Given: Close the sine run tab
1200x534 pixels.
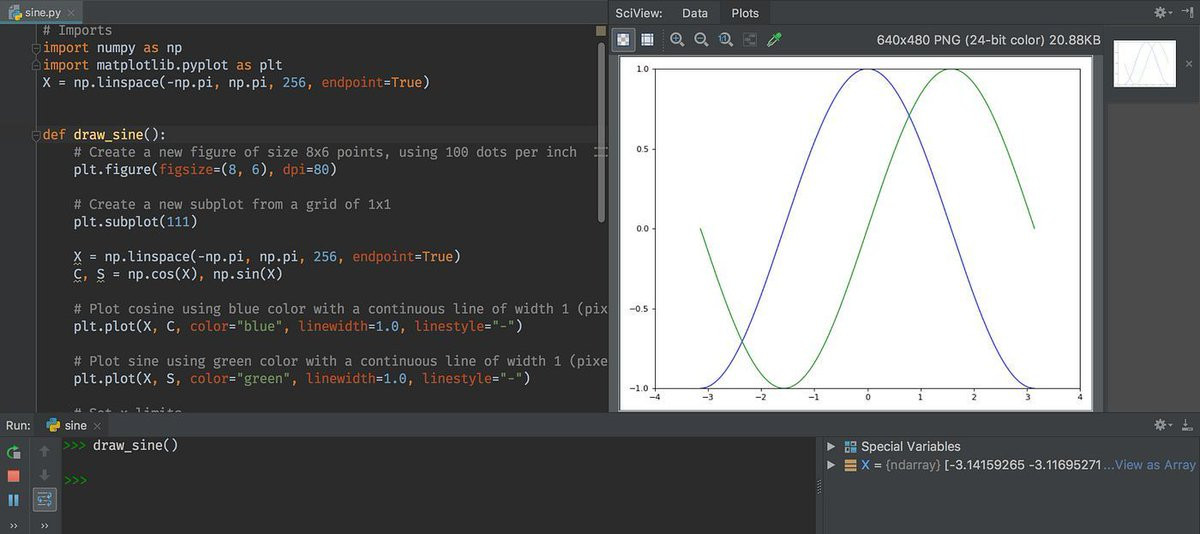Looking at the screenshot, I should (x=98, y=427).
